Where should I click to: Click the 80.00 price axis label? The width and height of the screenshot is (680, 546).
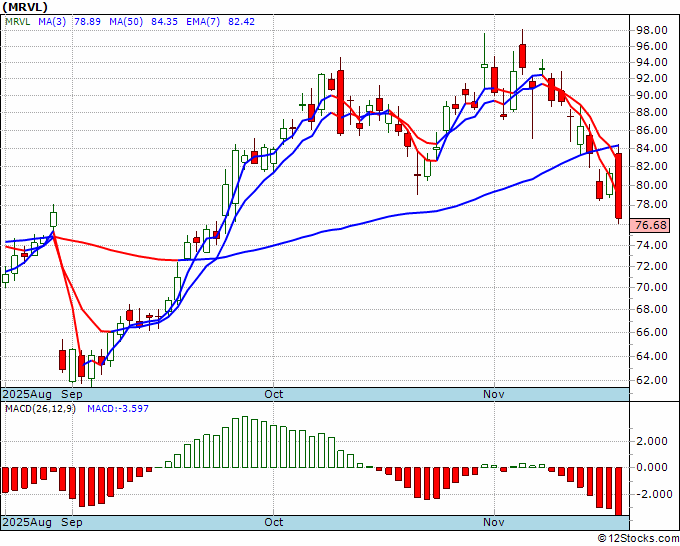(651, 185)
